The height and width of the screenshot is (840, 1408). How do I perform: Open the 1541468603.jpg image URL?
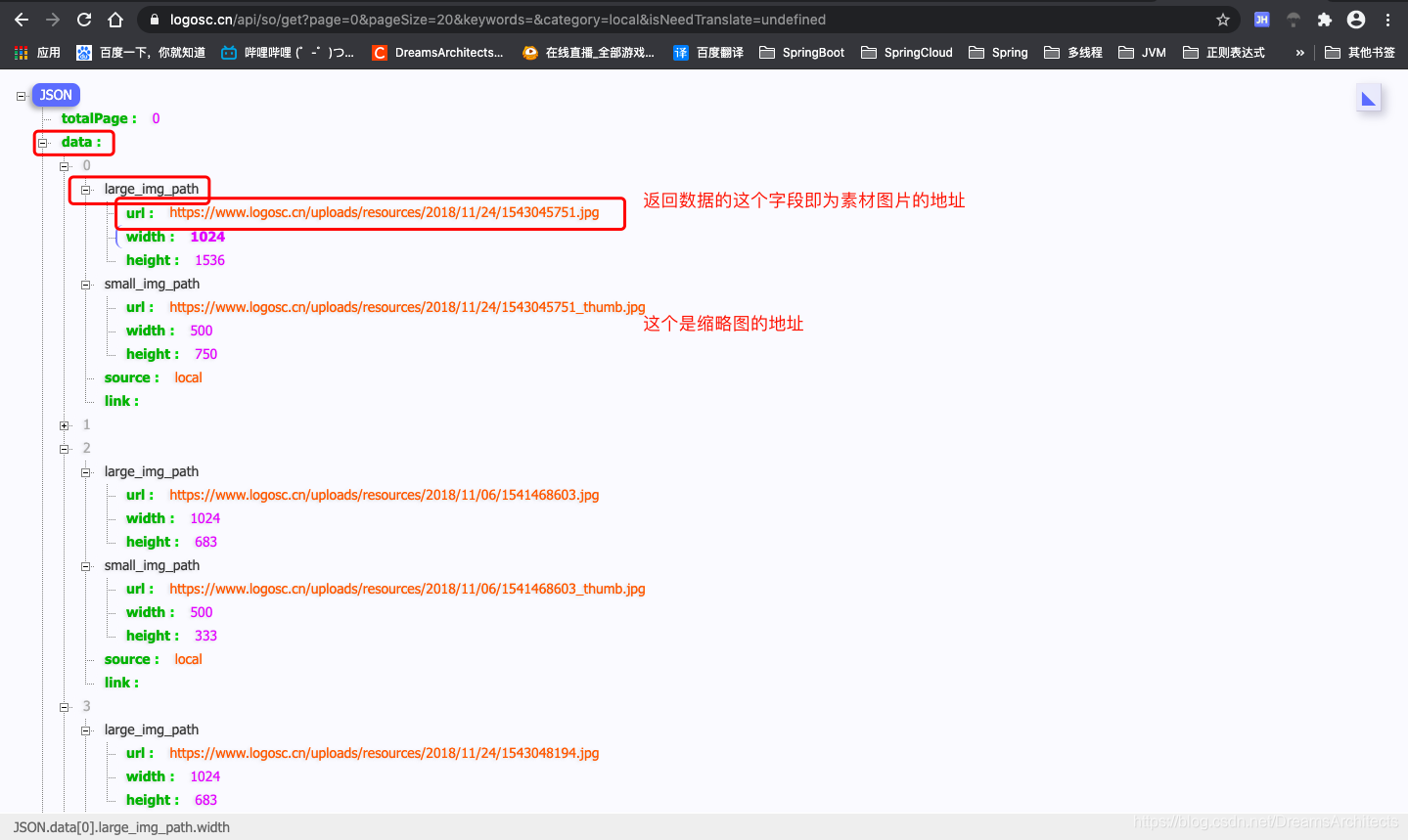[x=384, y=495]
